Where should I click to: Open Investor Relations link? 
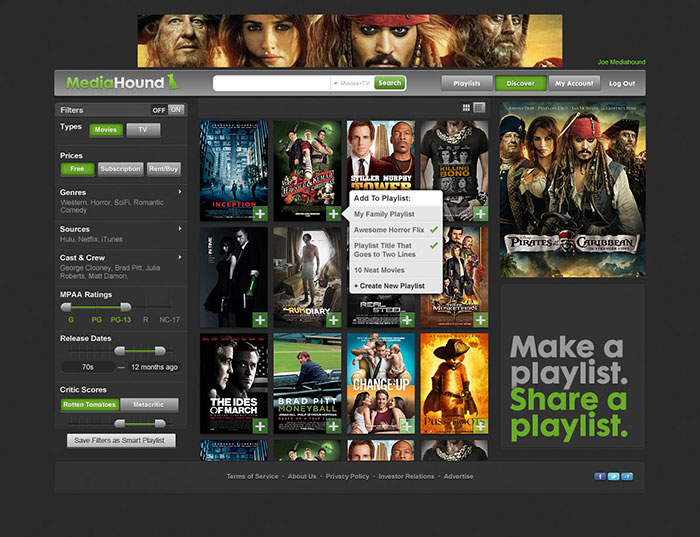coord(406,476)
